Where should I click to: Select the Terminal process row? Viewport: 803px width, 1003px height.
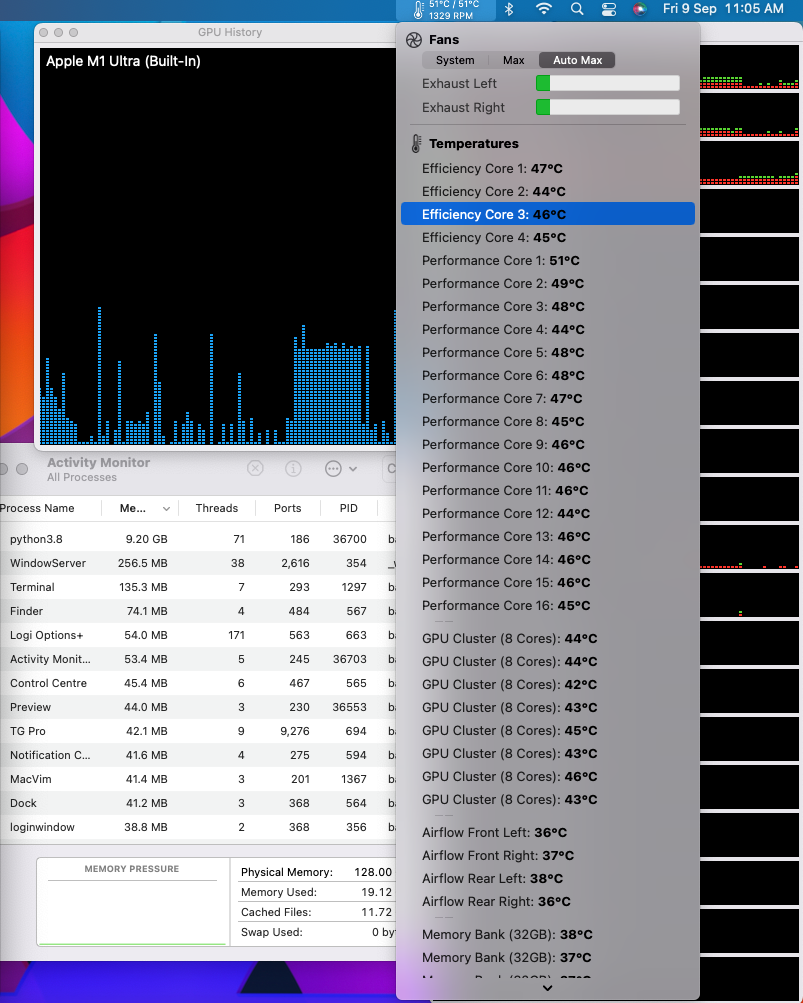pos(198,587)
